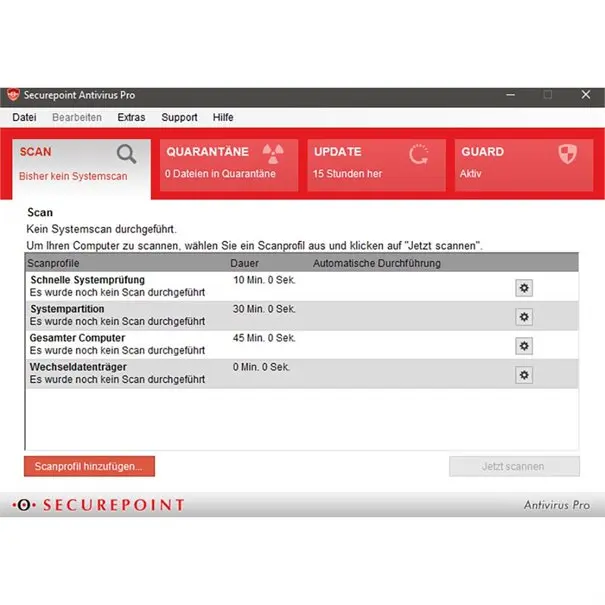The width and height of the screenshot is (605, 605).
Task: Switch to the SCAN tab heading
Action: point(35,152)
